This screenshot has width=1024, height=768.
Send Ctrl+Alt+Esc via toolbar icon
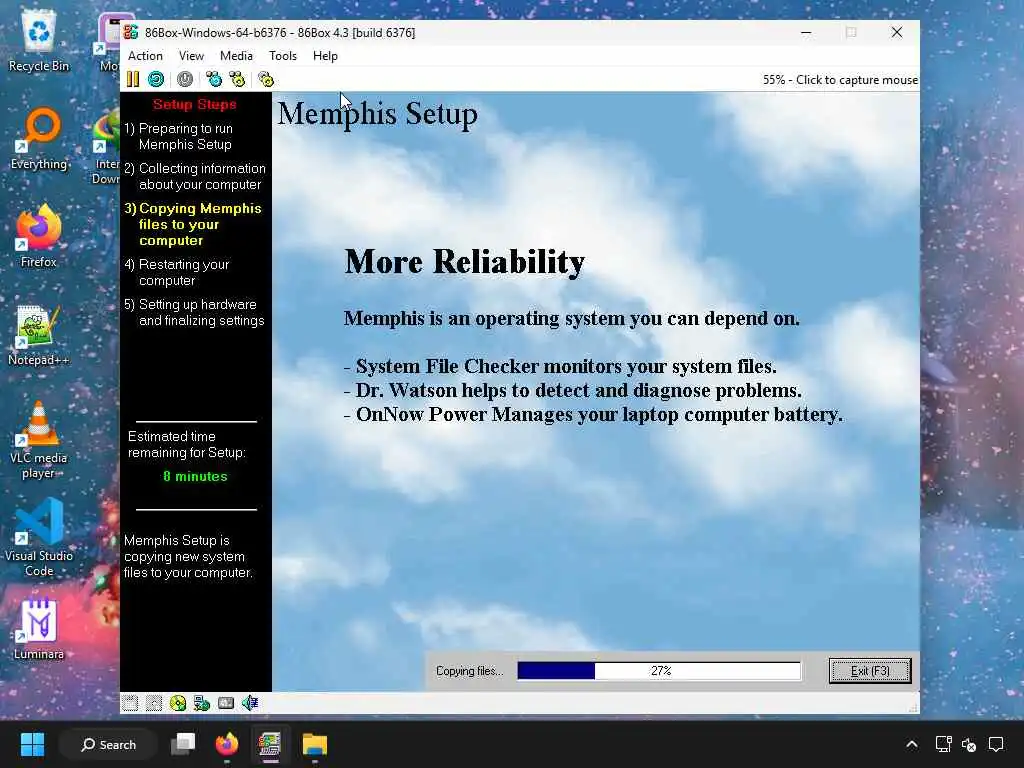[x=237, y=80]
